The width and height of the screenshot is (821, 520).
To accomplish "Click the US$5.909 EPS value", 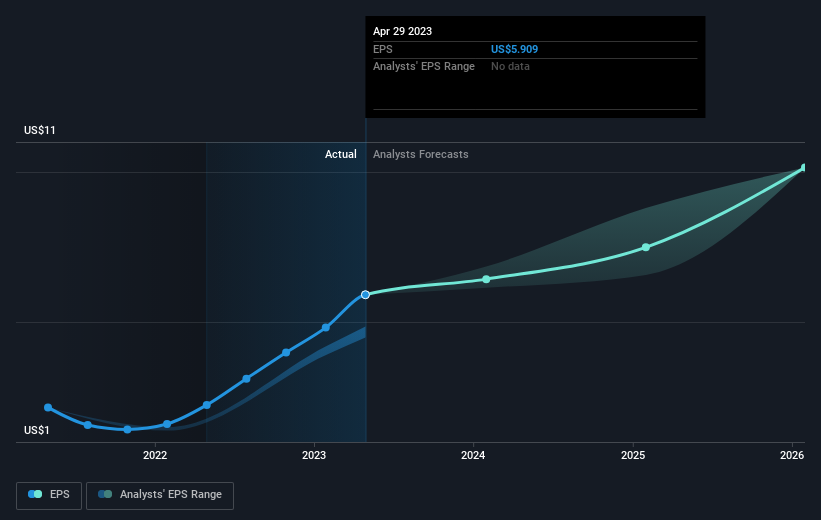I will coord(514,49).
